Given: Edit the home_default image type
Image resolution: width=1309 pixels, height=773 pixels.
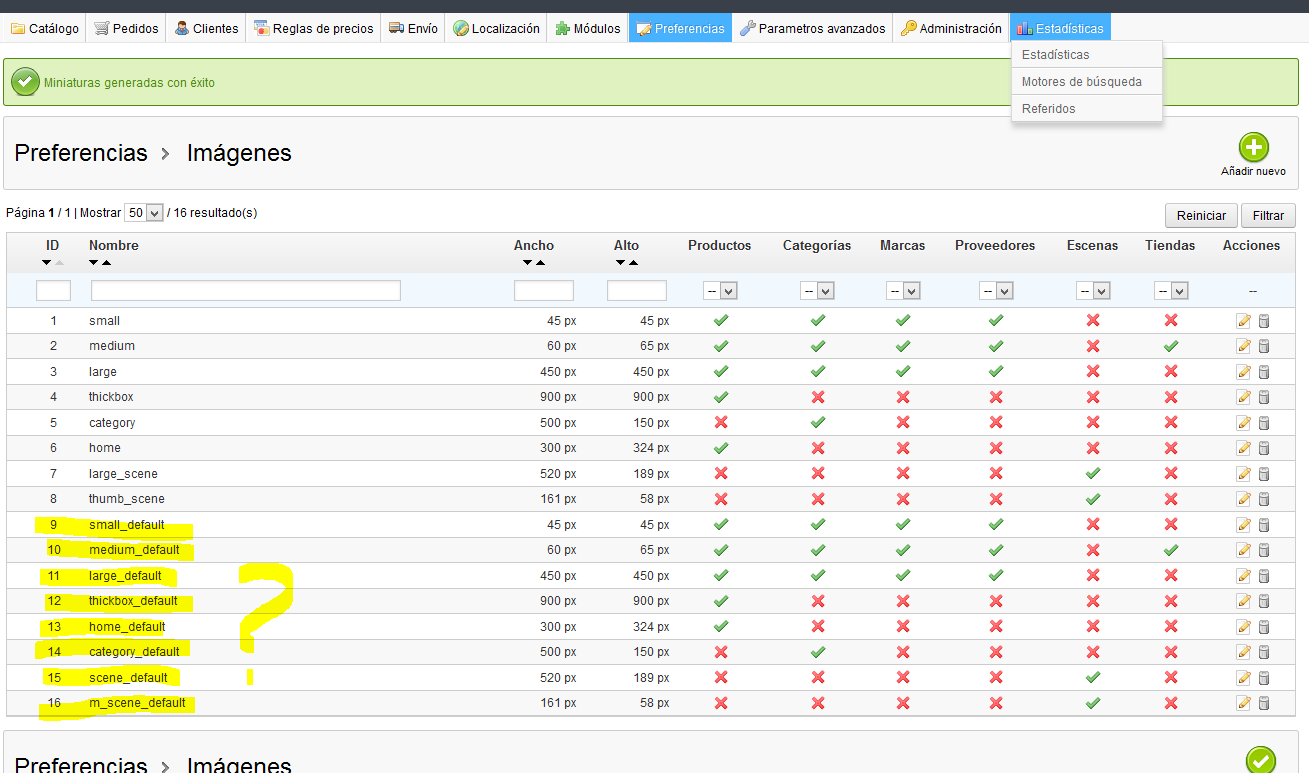Looking at the screenshot, I should (1243, 627).
